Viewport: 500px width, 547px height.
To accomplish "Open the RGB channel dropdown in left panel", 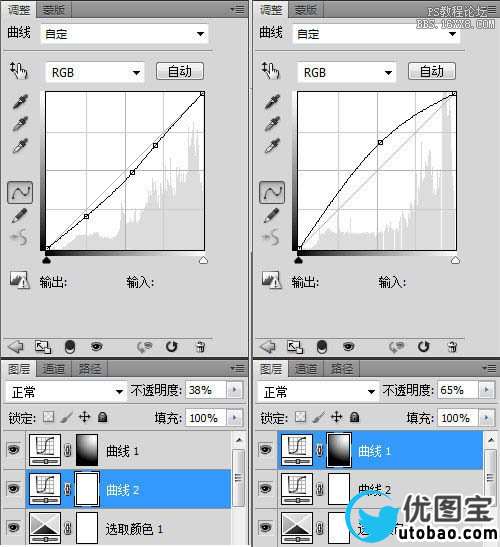I will [95, 73].
